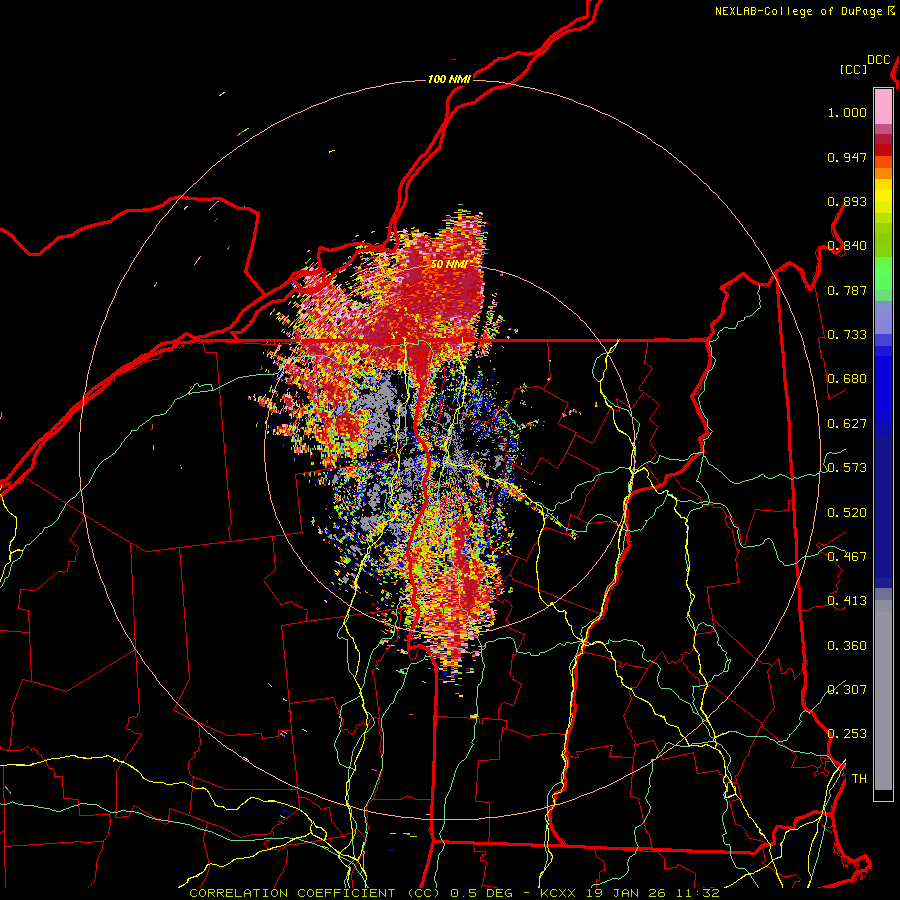Select the 1.000 legend value
Image resolution: width=900 pixels, height=900 pixels.
(847, 112)
